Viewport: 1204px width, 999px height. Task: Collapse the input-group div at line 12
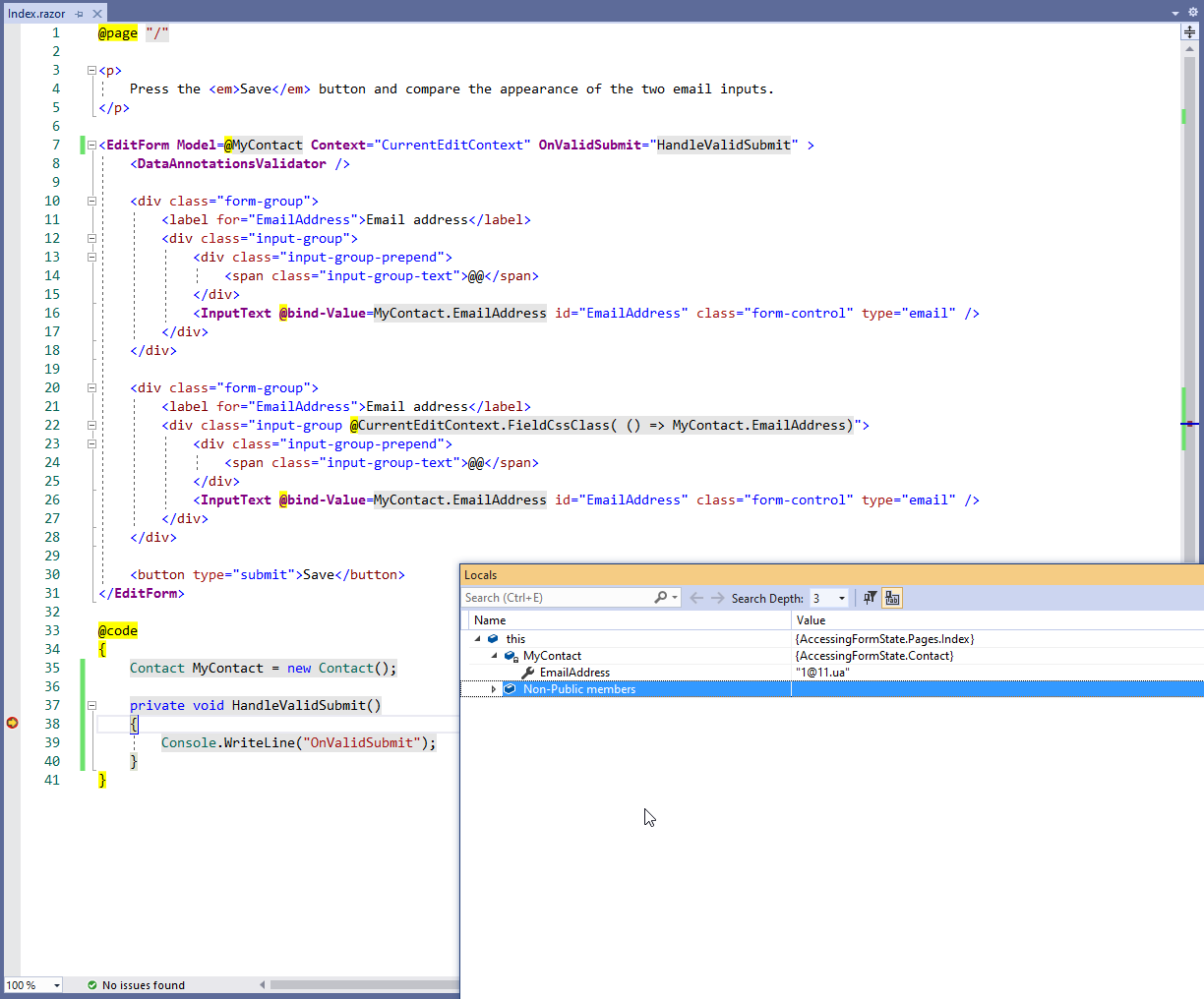[x=91, y=239]
